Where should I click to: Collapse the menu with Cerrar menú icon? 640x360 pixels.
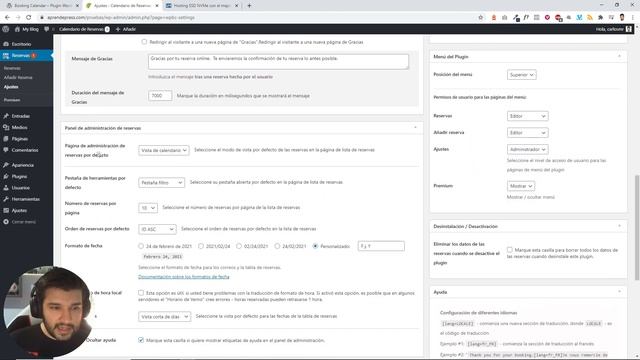6,222
